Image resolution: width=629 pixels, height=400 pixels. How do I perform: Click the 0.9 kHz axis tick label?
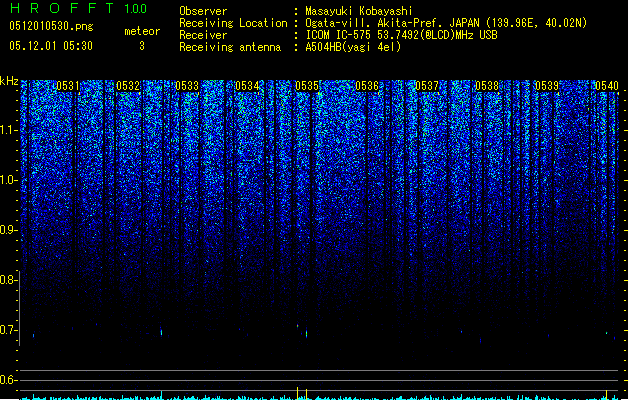coord(8,230)
